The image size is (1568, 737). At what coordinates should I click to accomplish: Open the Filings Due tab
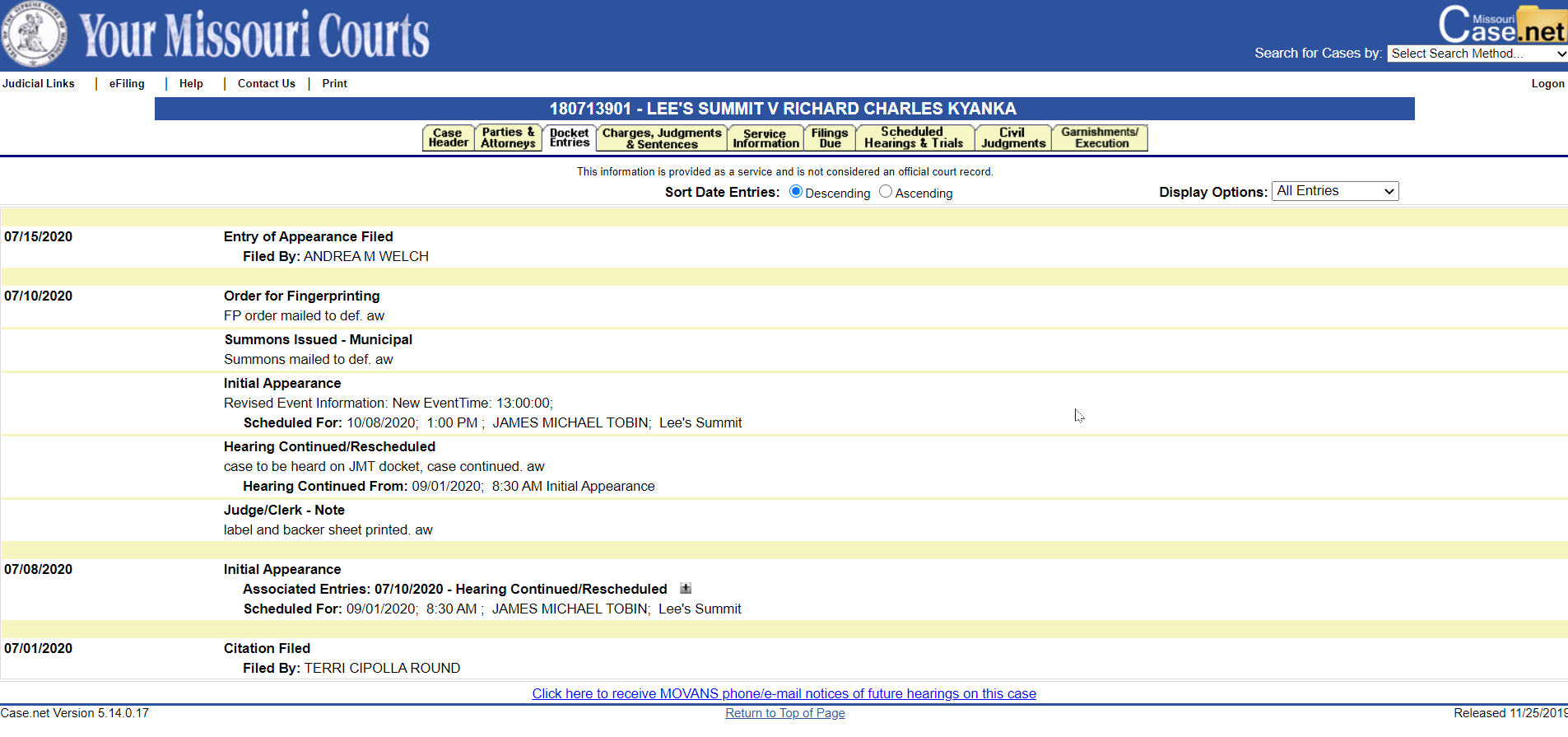830,138
